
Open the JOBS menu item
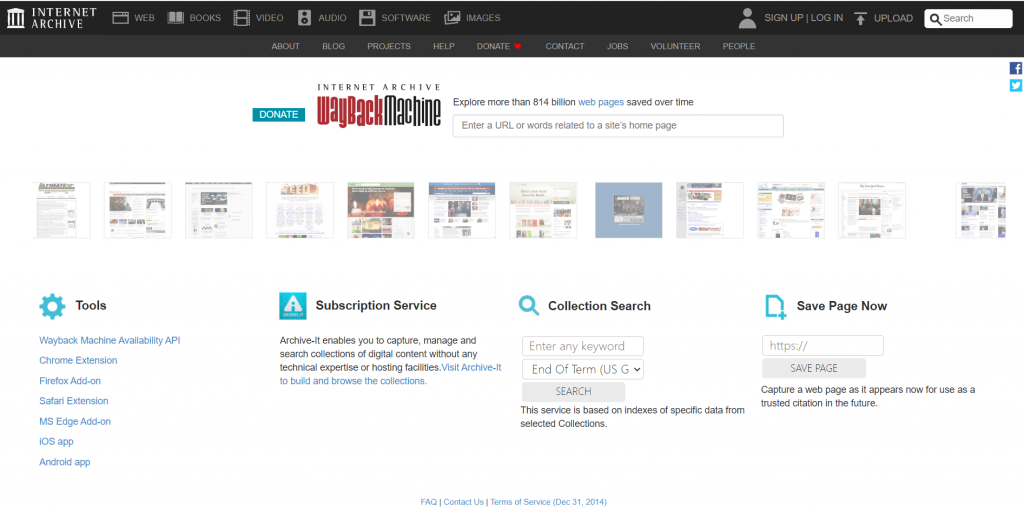pos(617,46)
